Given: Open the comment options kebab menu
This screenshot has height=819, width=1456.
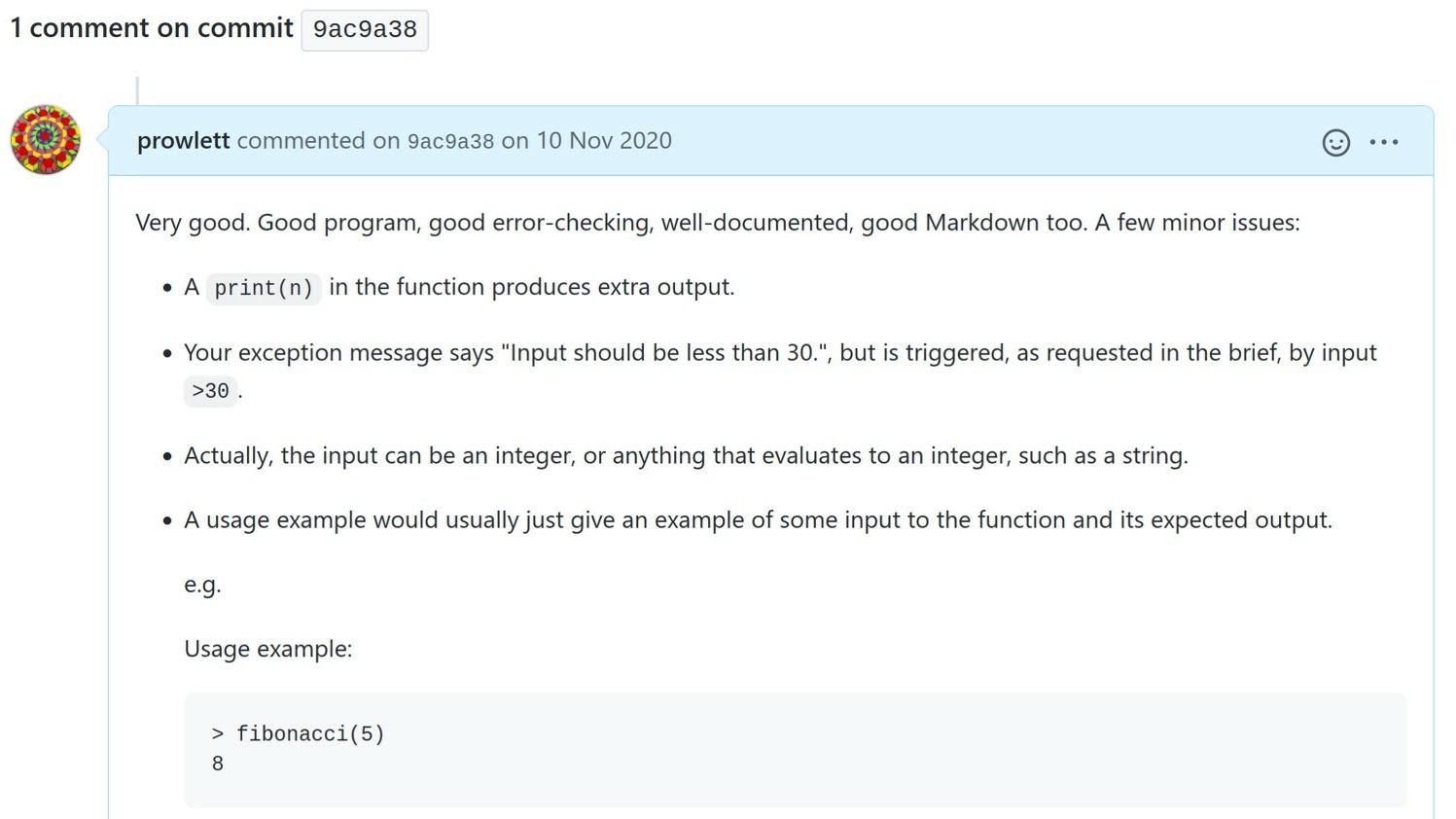Looking at the screenshot, I should pyautogui.click(x=1385, y=142).
